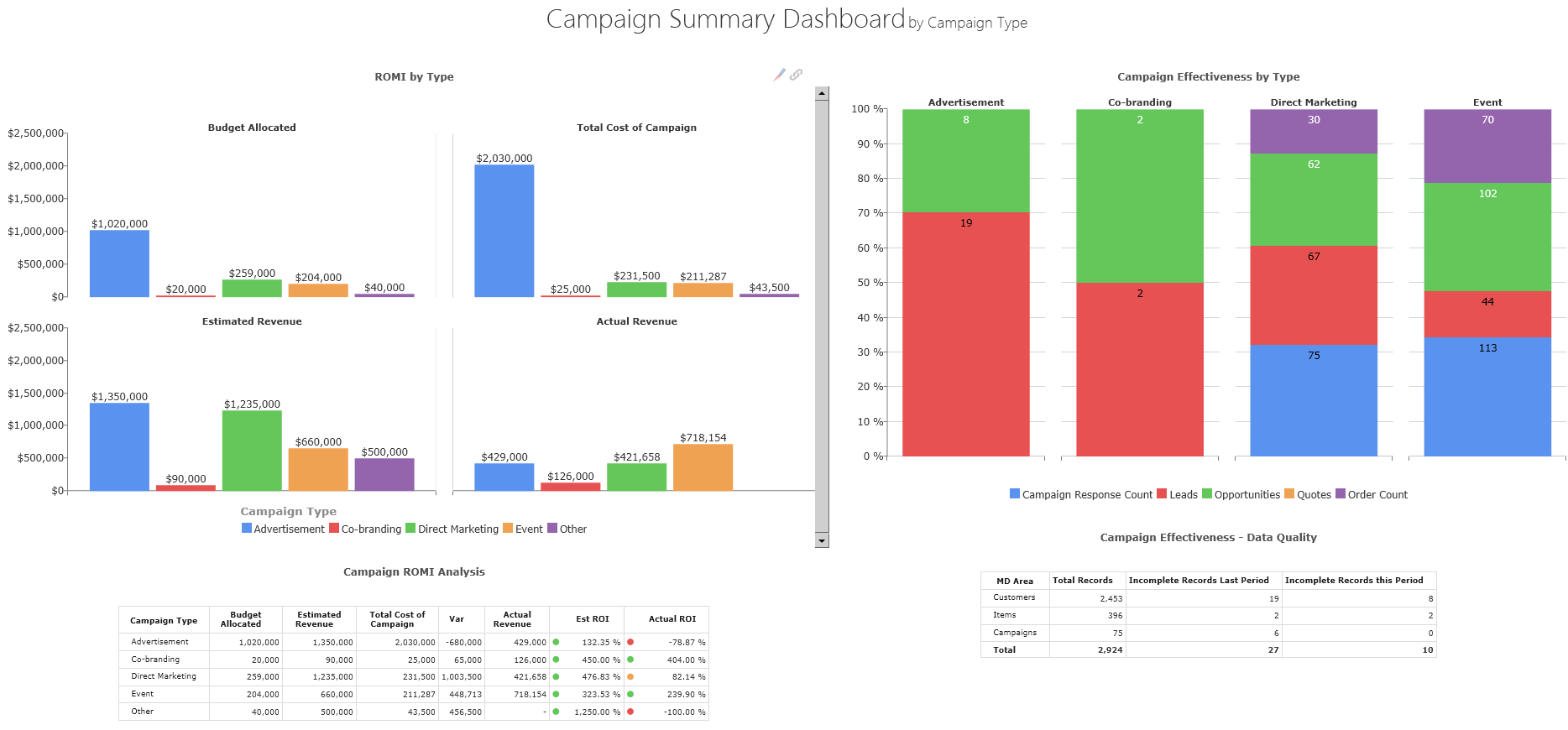
Task: Click green Actual ROI dot beside 239.90 %
Action: pos(630,694)
